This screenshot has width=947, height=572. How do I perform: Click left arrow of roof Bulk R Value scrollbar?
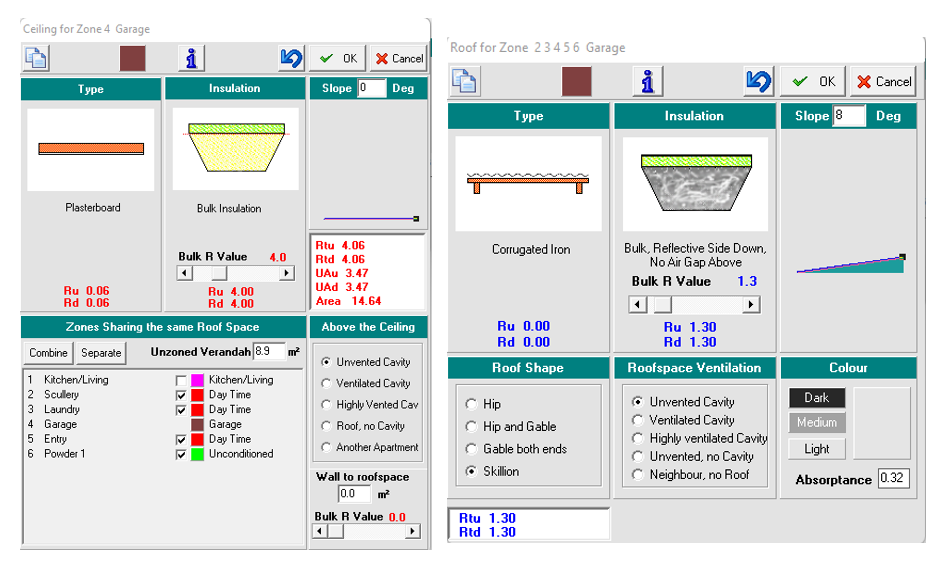coord(636,305)
